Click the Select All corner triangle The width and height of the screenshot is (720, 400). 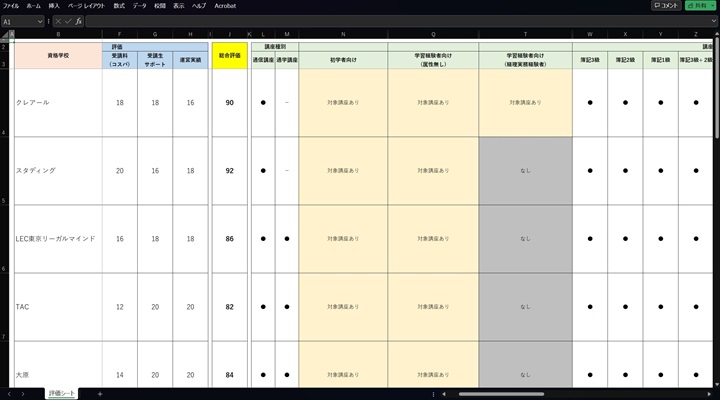pyautogui.click(x=5, y=34)
